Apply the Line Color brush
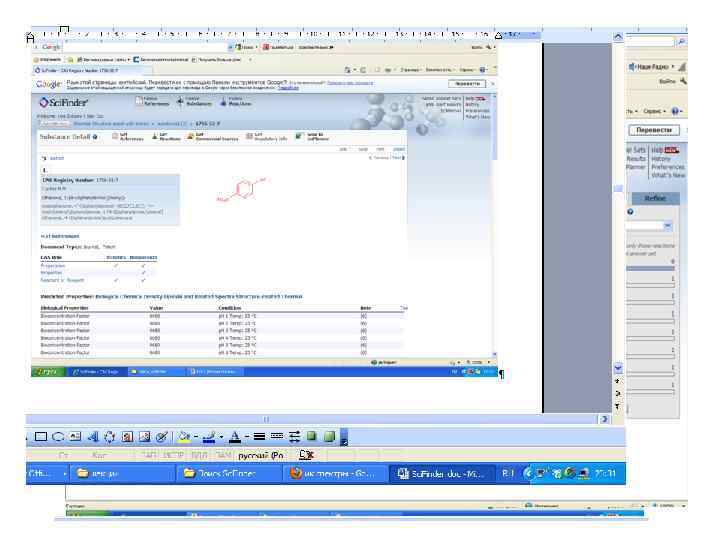 click(209, 437)
